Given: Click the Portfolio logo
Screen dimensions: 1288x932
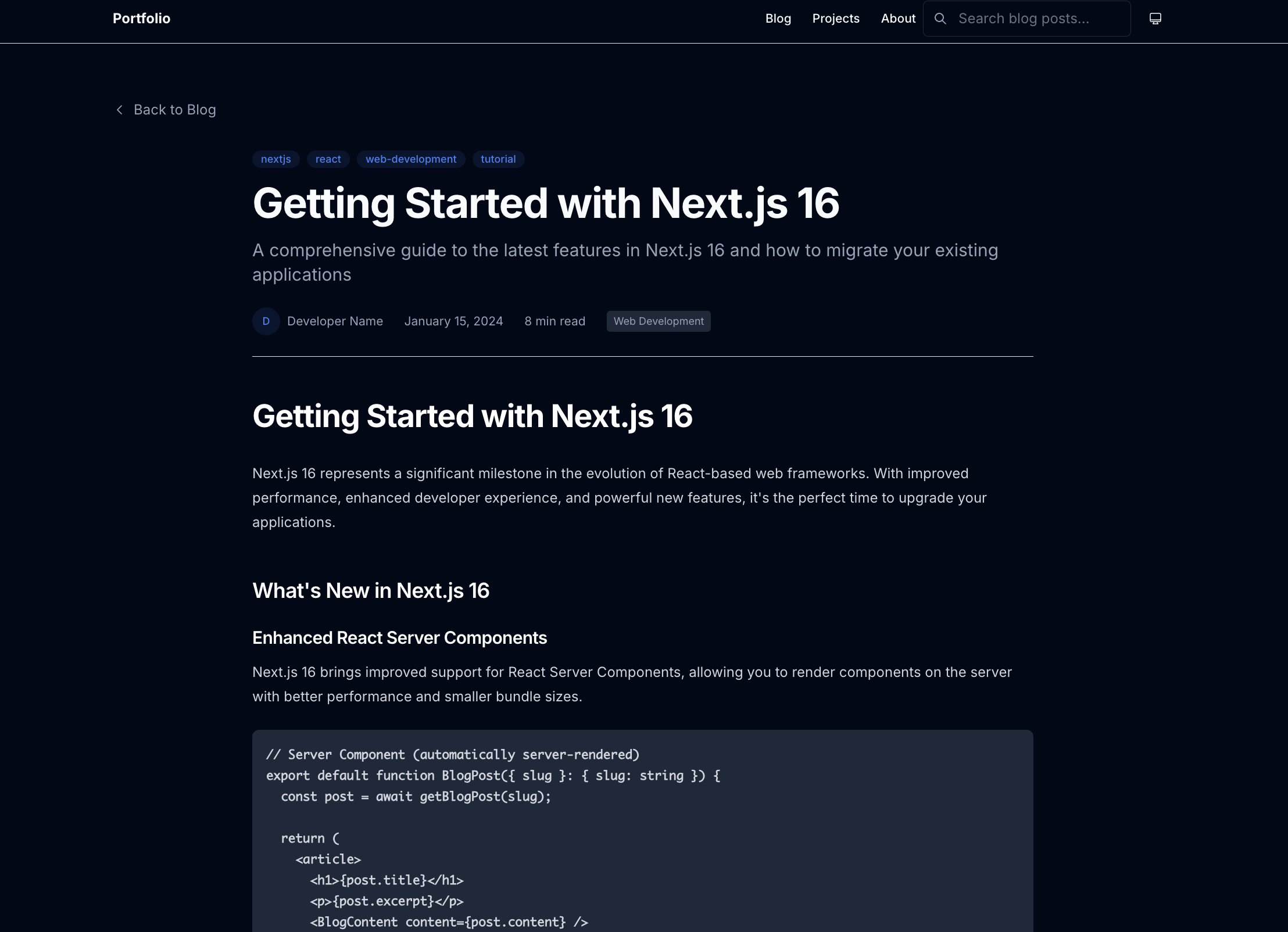Looking at the screenshot, I should pos(141,19).
